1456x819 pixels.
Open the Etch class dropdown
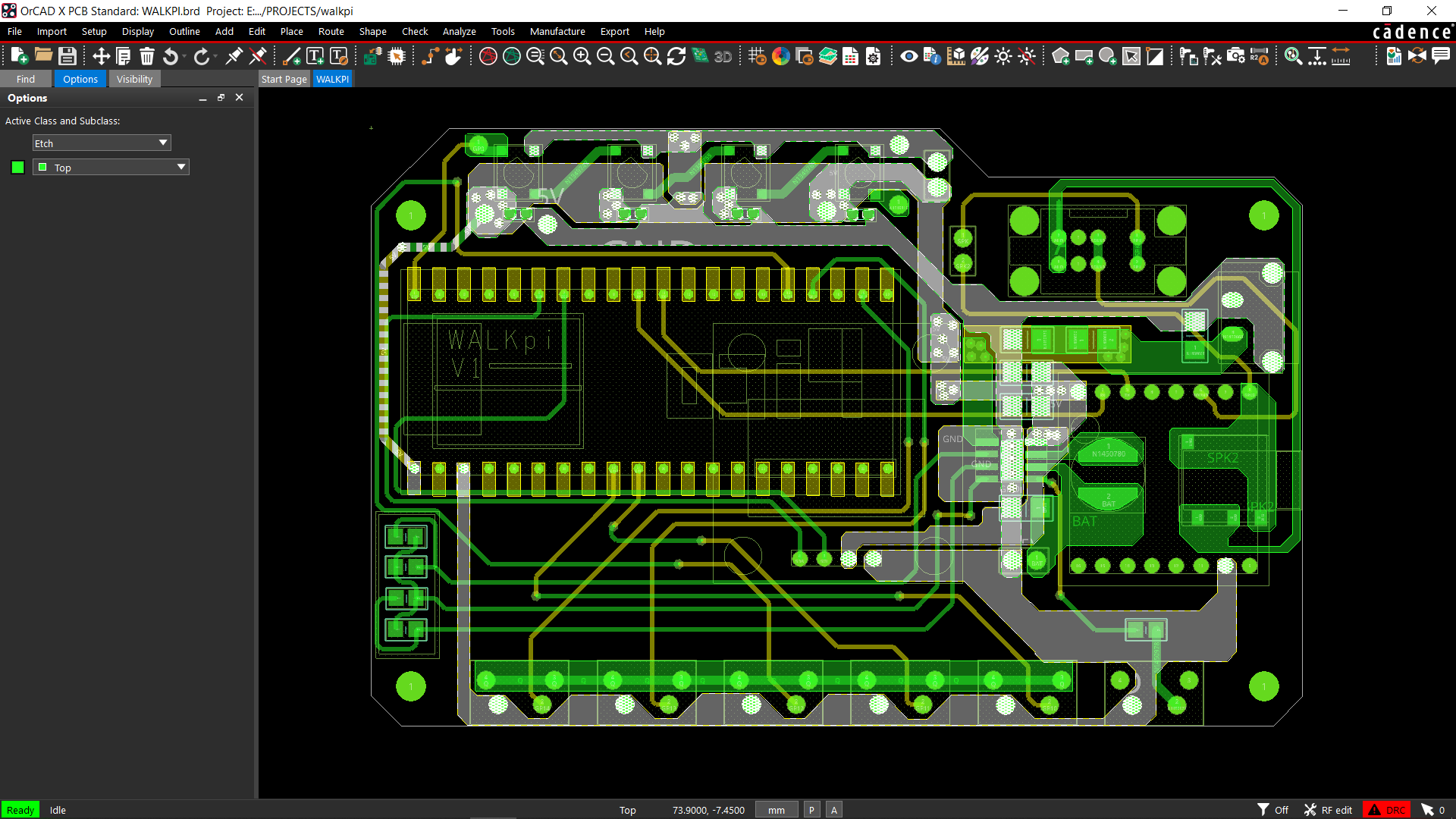coord(101,143)
